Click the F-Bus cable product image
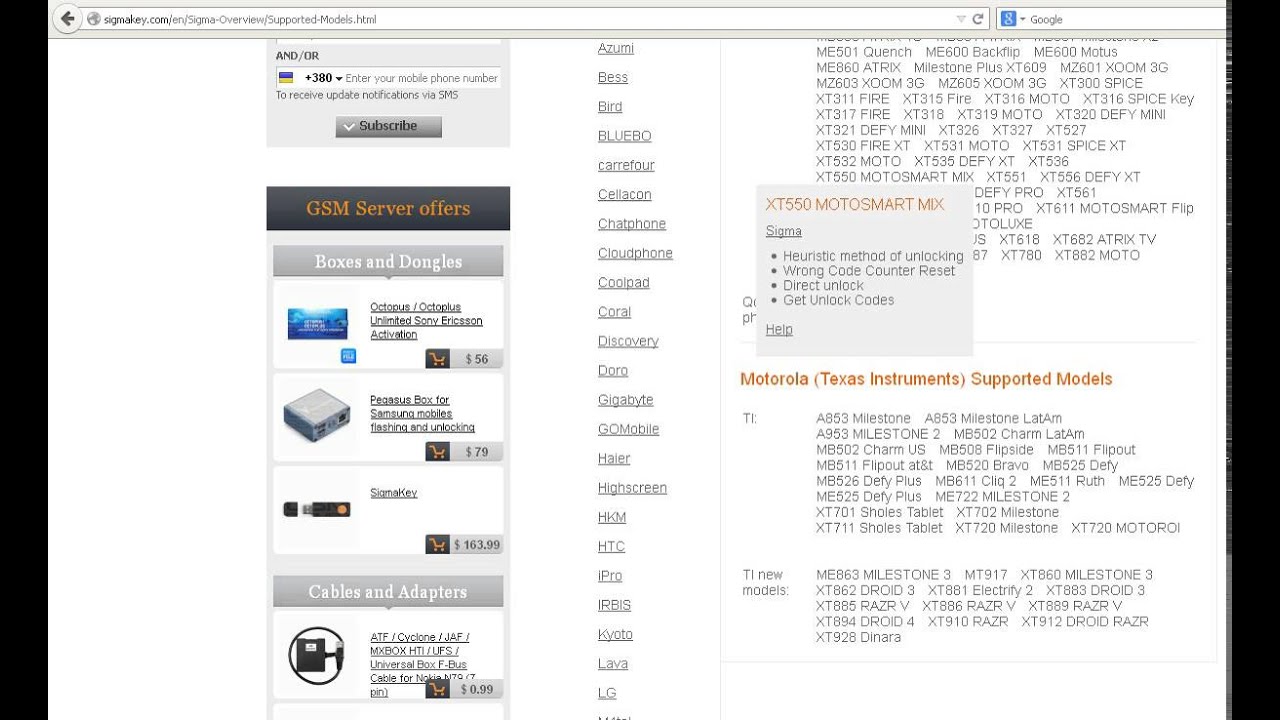Image resolution: width=1280 pixels, height=720 pixels. [318, 656]
